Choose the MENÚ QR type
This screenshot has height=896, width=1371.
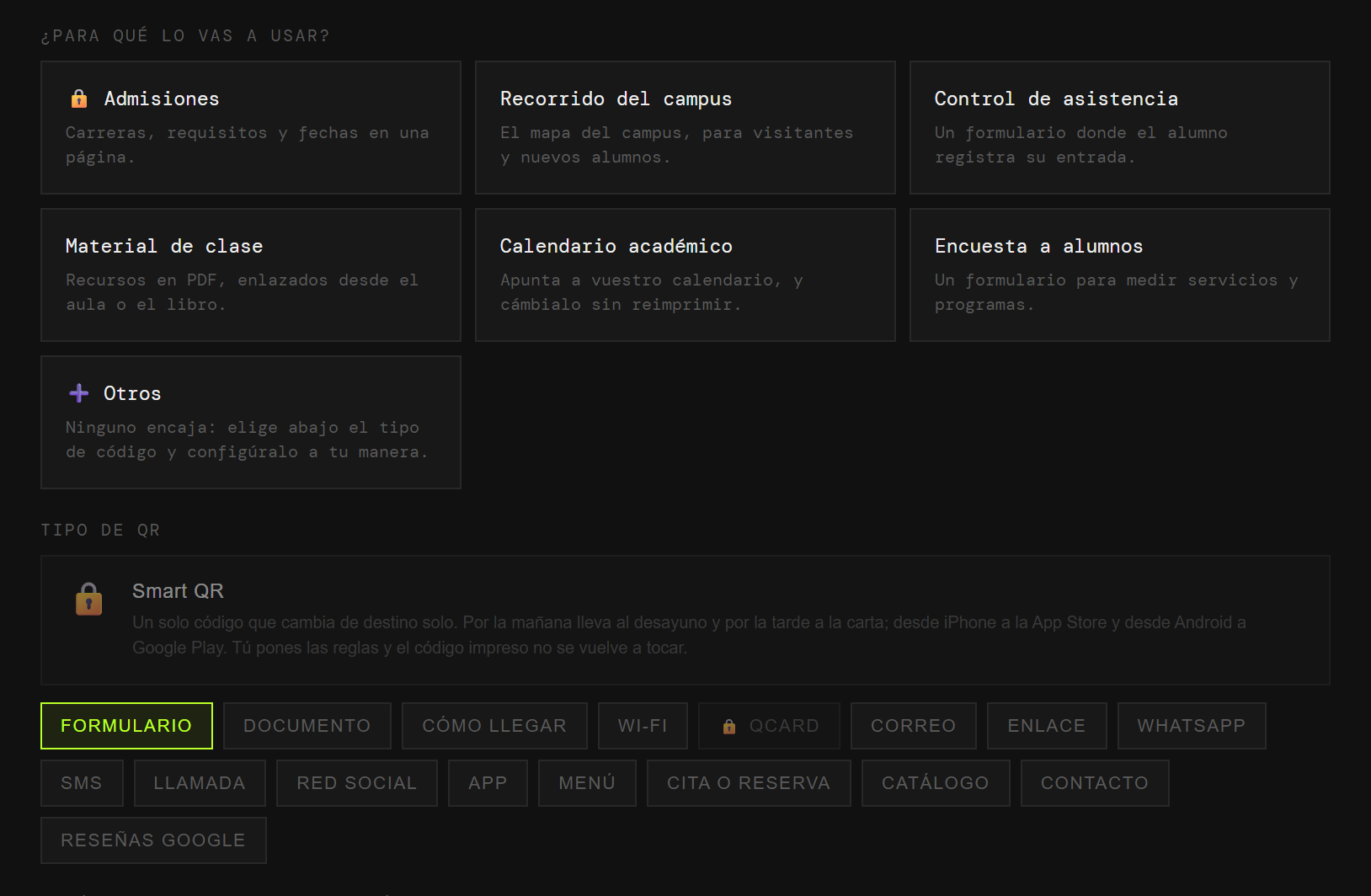pyautogui.click(x=587, y=783)
